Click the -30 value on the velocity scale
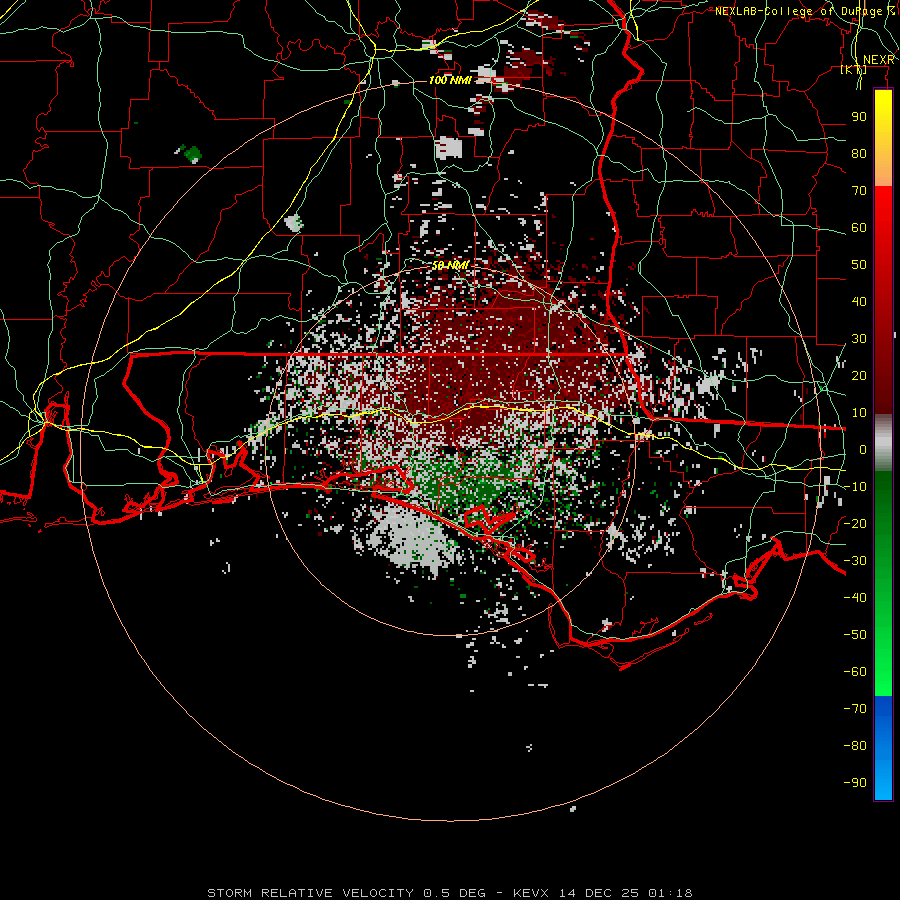 coord(855,561)
